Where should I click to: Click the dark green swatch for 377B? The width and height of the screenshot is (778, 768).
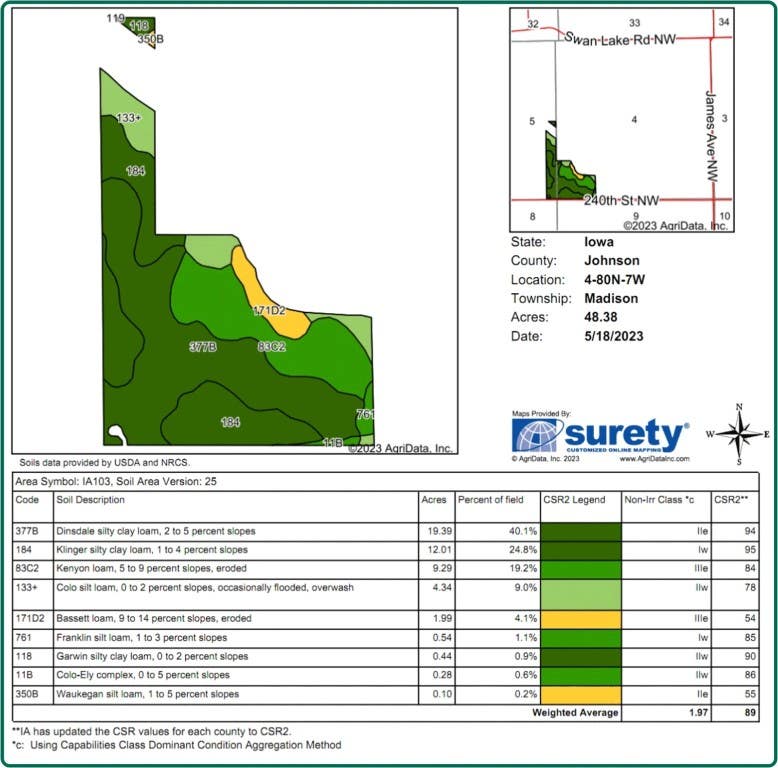pos(581,532)
